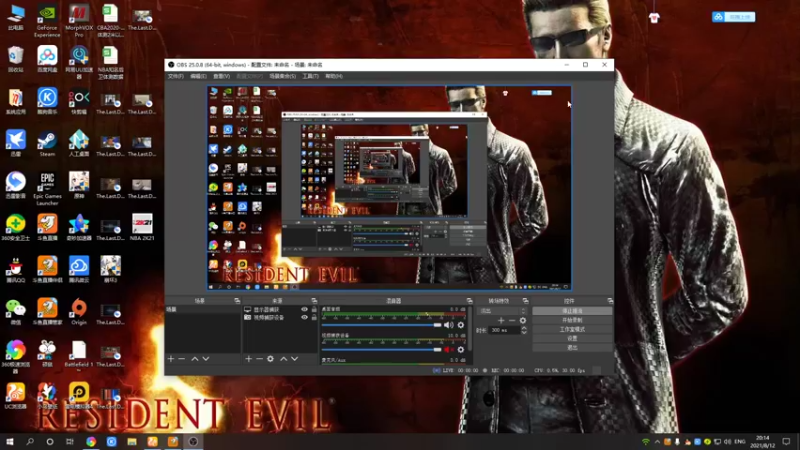Viewport: 800px width, 450px height.
Task: Open 视频捕获设备 mixer settings gear
Action: [461, 349]
